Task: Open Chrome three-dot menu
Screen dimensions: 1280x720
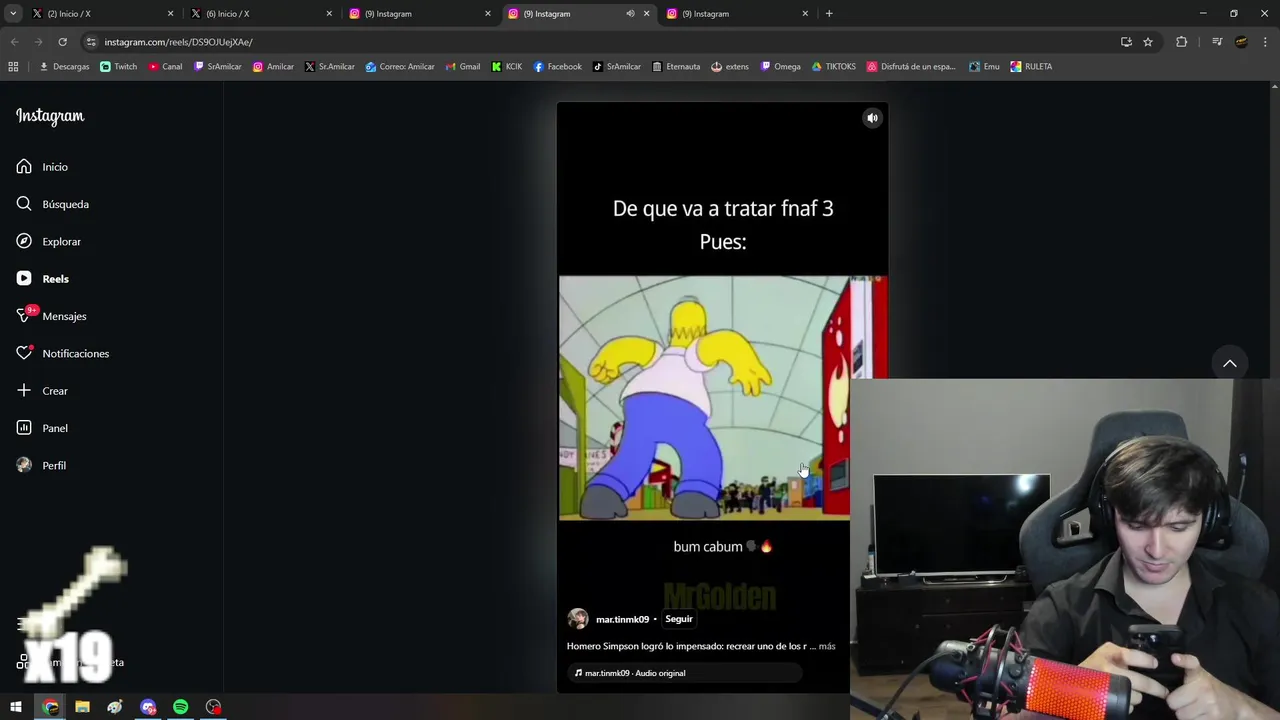Action: point(1266,42)
